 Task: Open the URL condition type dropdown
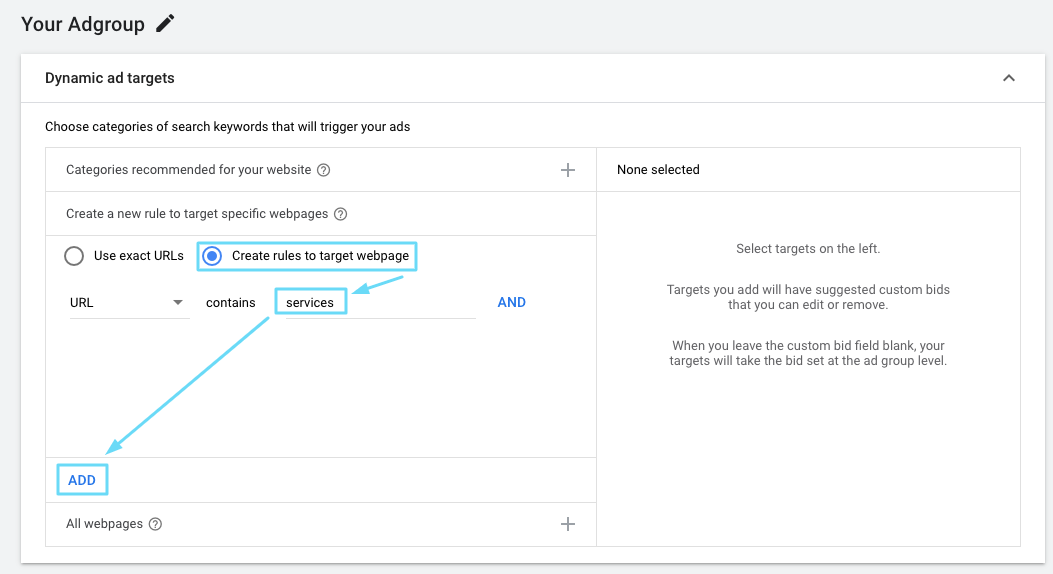(130, 303)
